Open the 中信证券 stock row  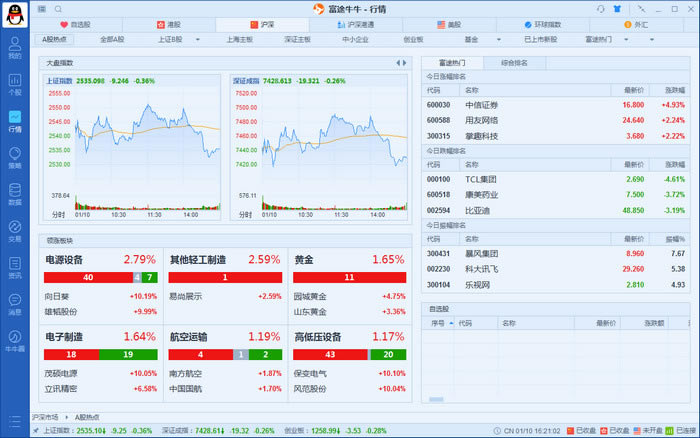pos(555,105)
